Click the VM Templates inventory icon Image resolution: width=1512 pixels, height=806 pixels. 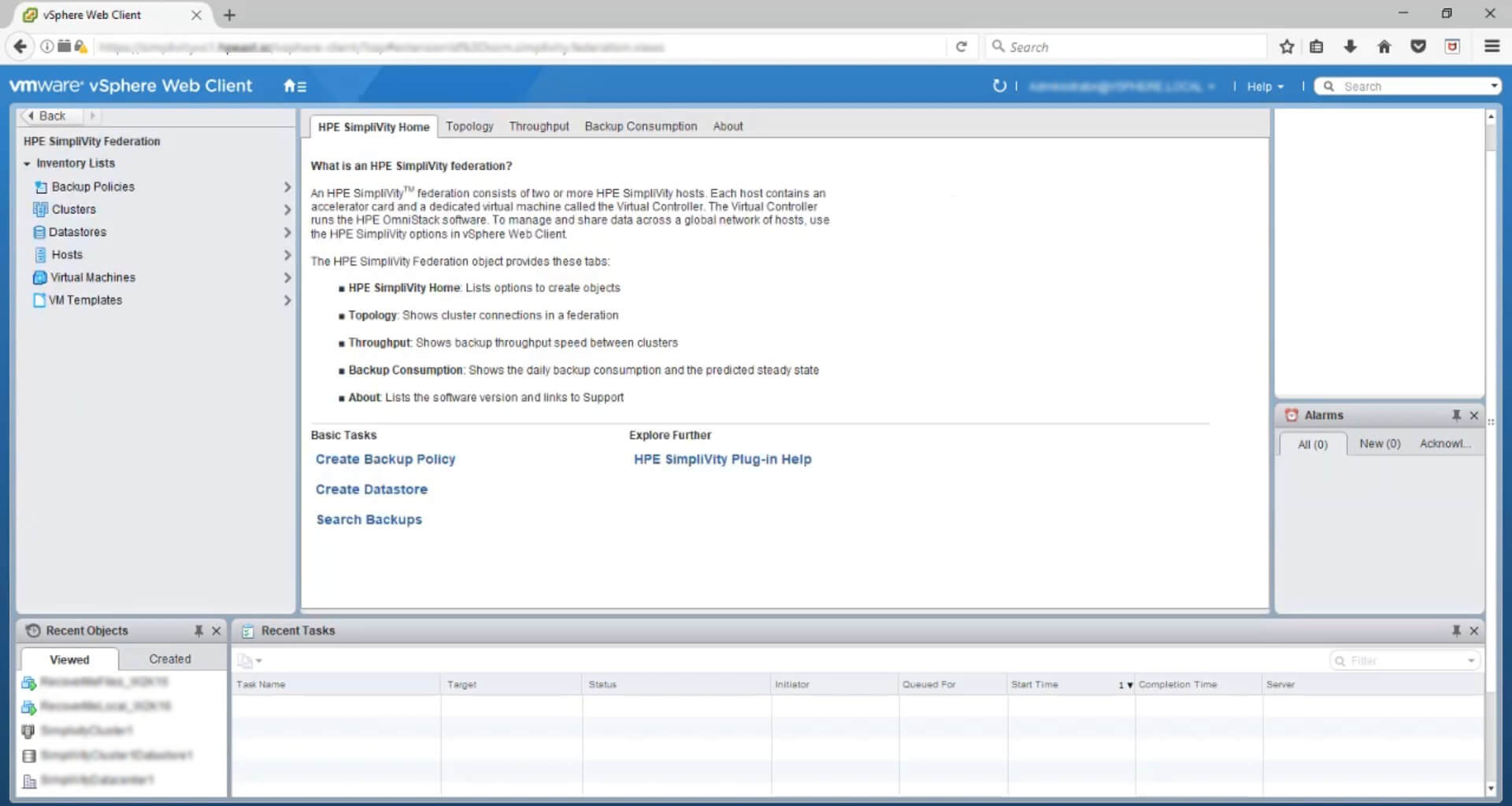(x=39, y=301)
